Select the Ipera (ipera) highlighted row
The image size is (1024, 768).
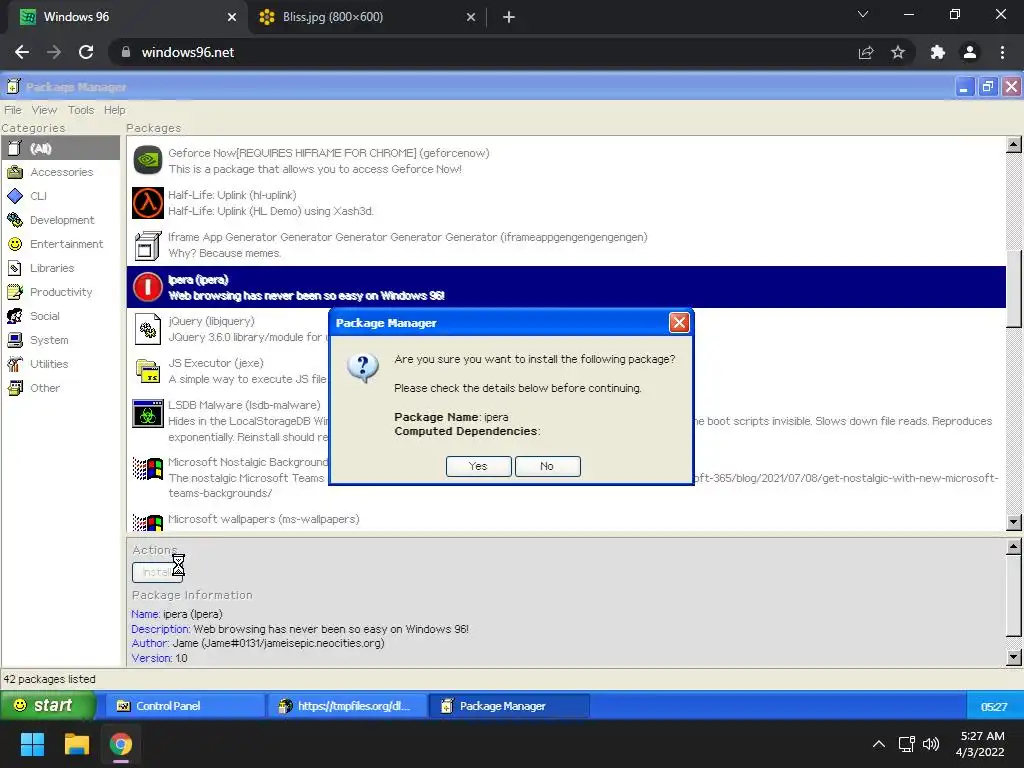[566, 287]
